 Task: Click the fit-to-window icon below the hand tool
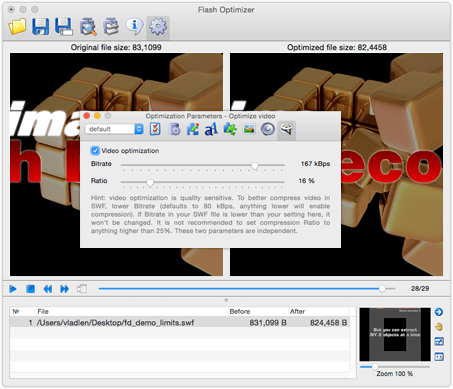coord(439,342)
